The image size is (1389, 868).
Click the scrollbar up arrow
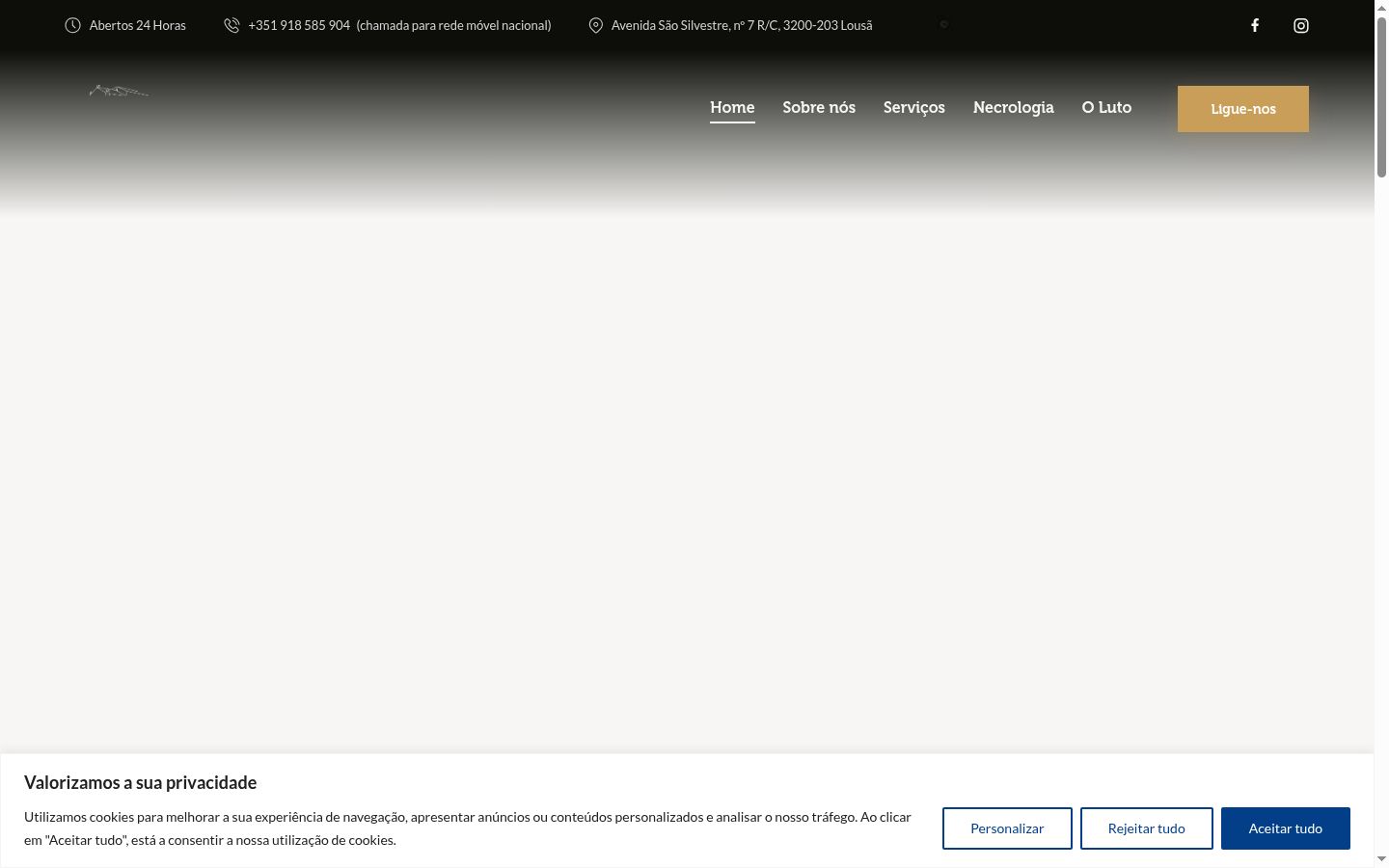coord(1381,8)
